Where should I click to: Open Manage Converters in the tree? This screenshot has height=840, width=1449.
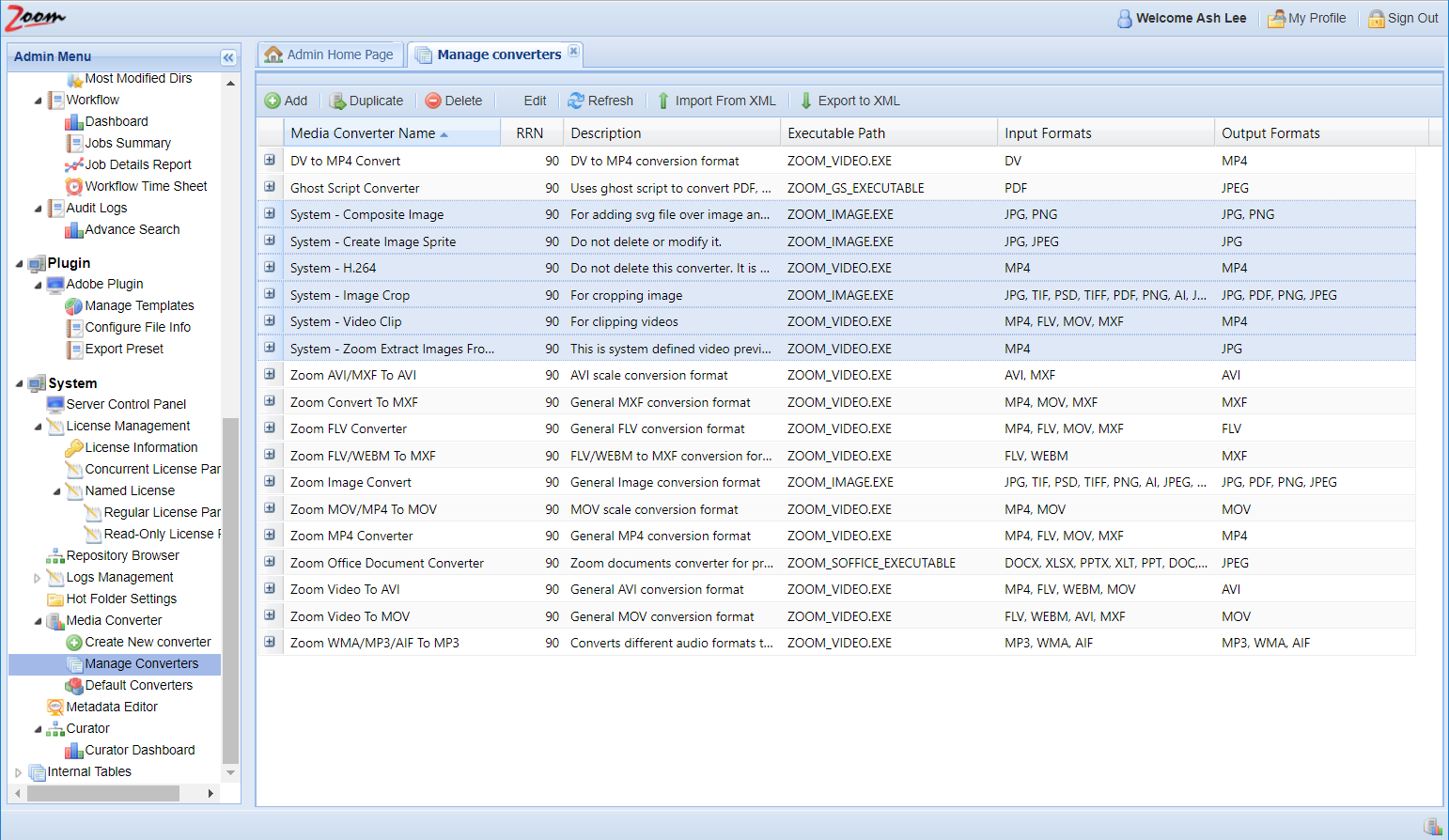click(142, 663)
